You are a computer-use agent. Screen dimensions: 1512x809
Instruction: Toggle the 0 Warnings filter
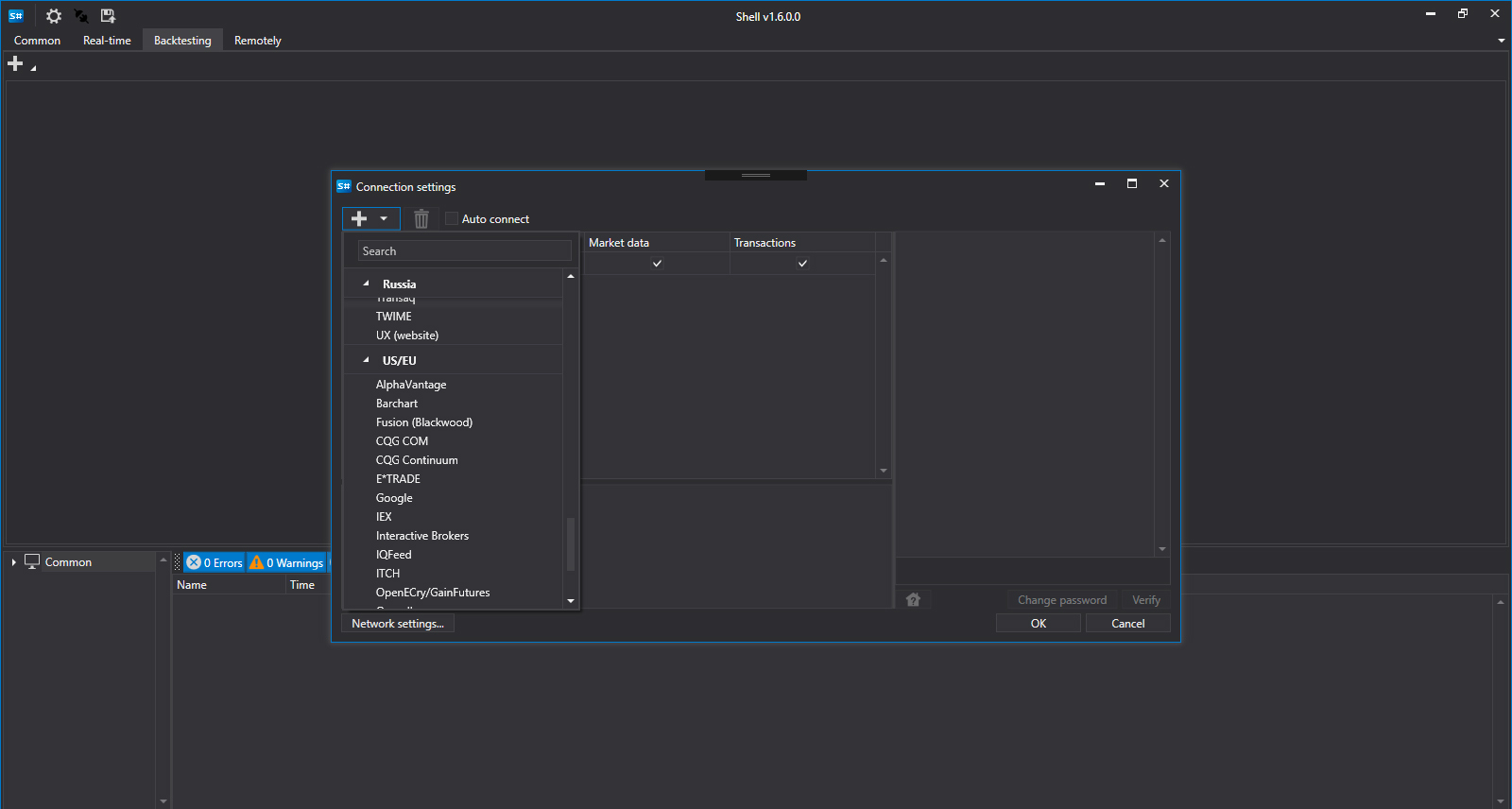click(286, 562)
